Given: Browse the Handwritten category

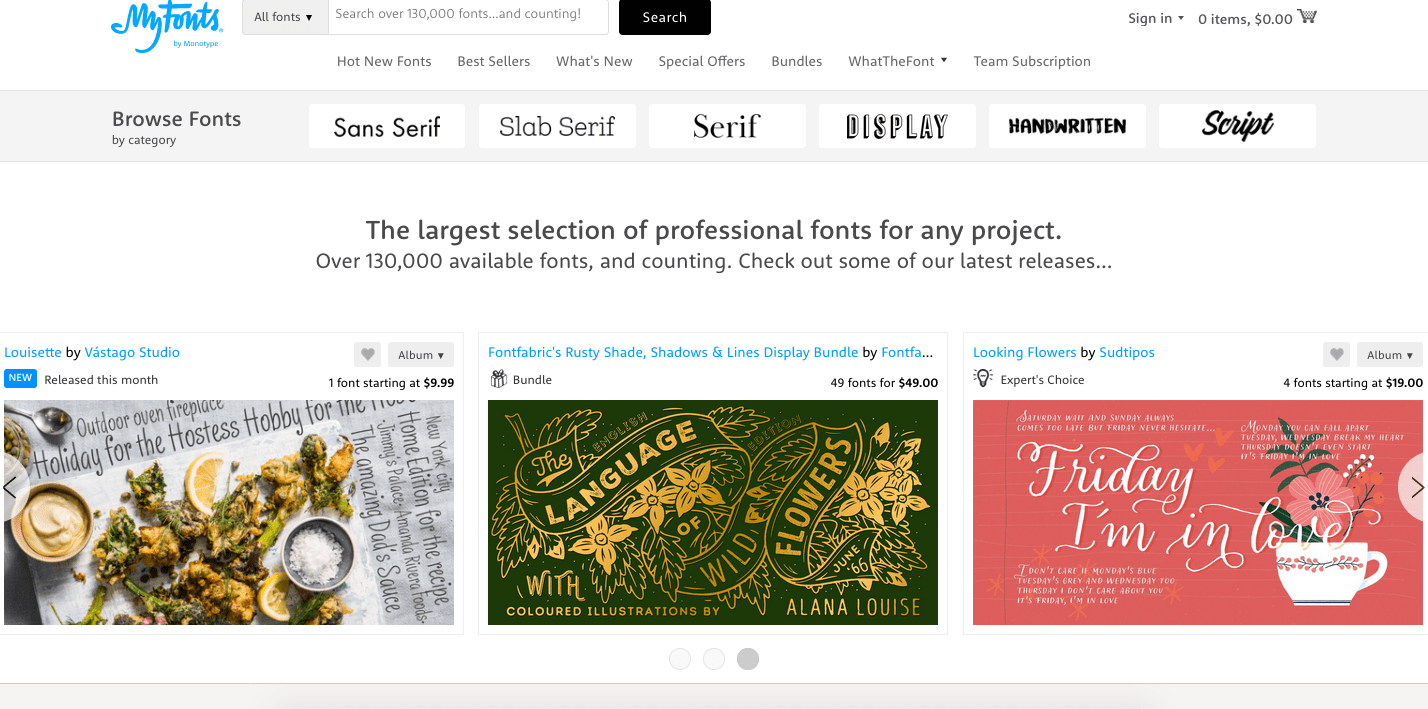Looking at the screenshot, I should pos(1067,126).
